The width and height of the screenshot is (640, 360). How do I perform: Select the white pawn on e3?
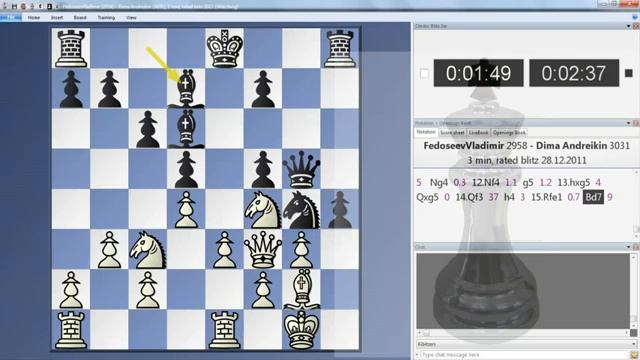(225, 249)
